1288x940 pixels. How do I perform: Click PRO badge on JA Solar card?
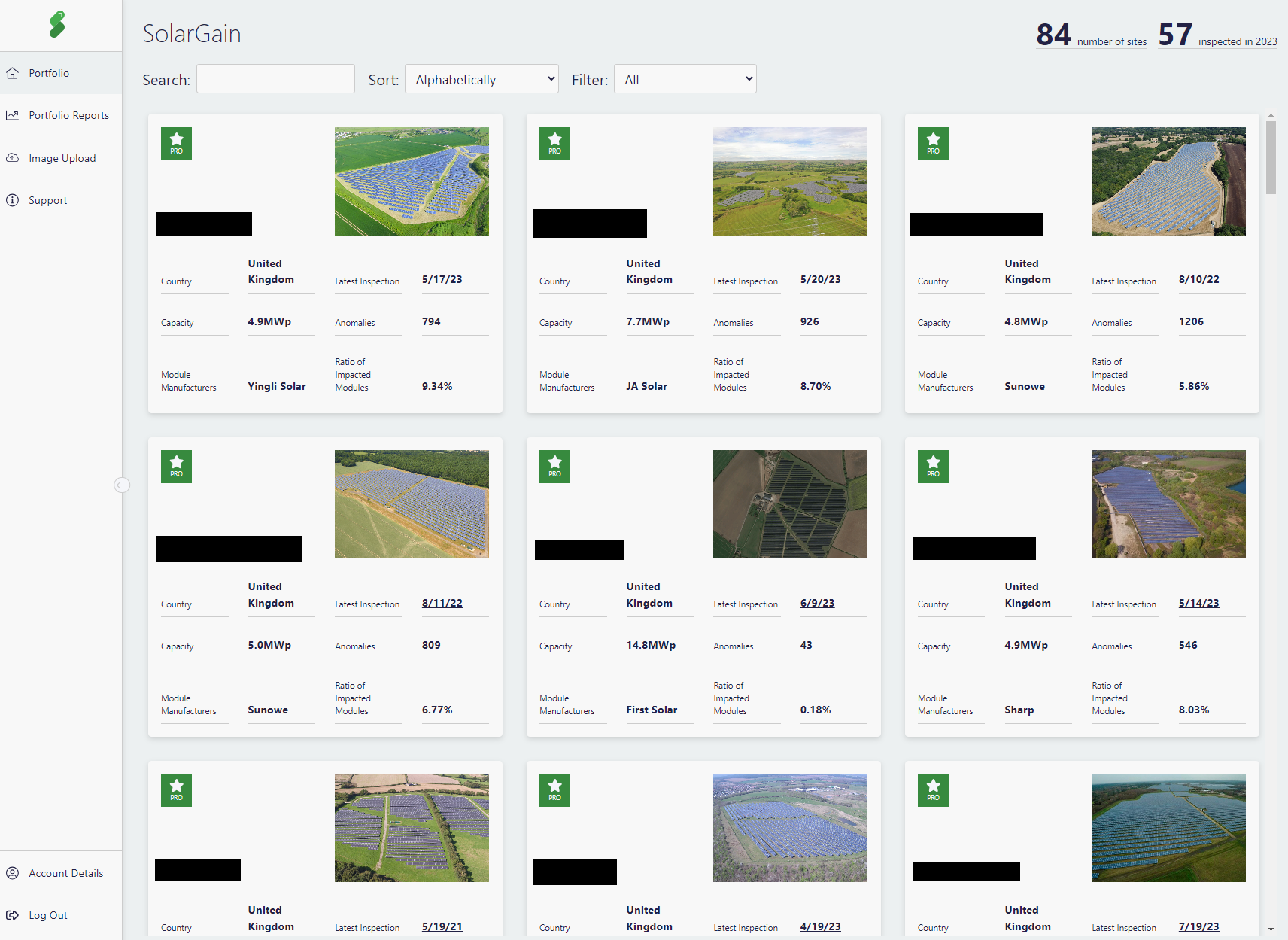(554, 143)
